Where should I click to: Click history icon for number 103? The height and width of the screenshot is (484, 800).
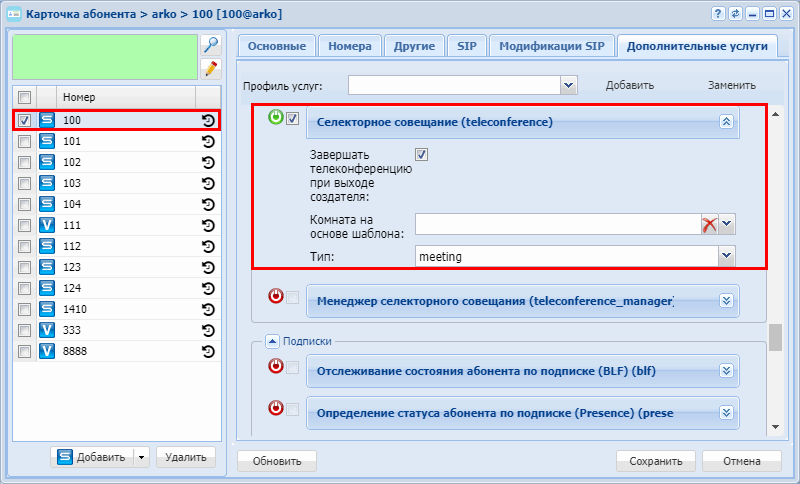tap(208, 183)
